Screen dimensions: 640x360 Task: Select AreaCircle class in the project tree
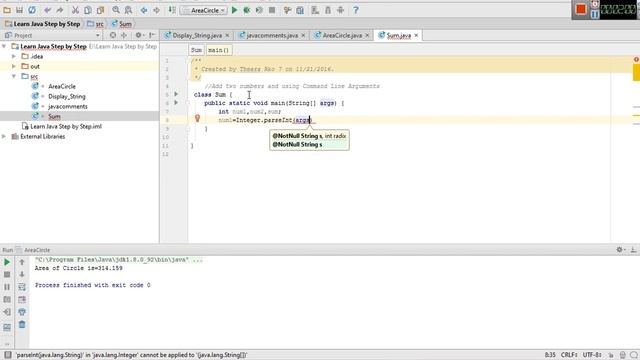pyautogui.click(x=62, y=86)
